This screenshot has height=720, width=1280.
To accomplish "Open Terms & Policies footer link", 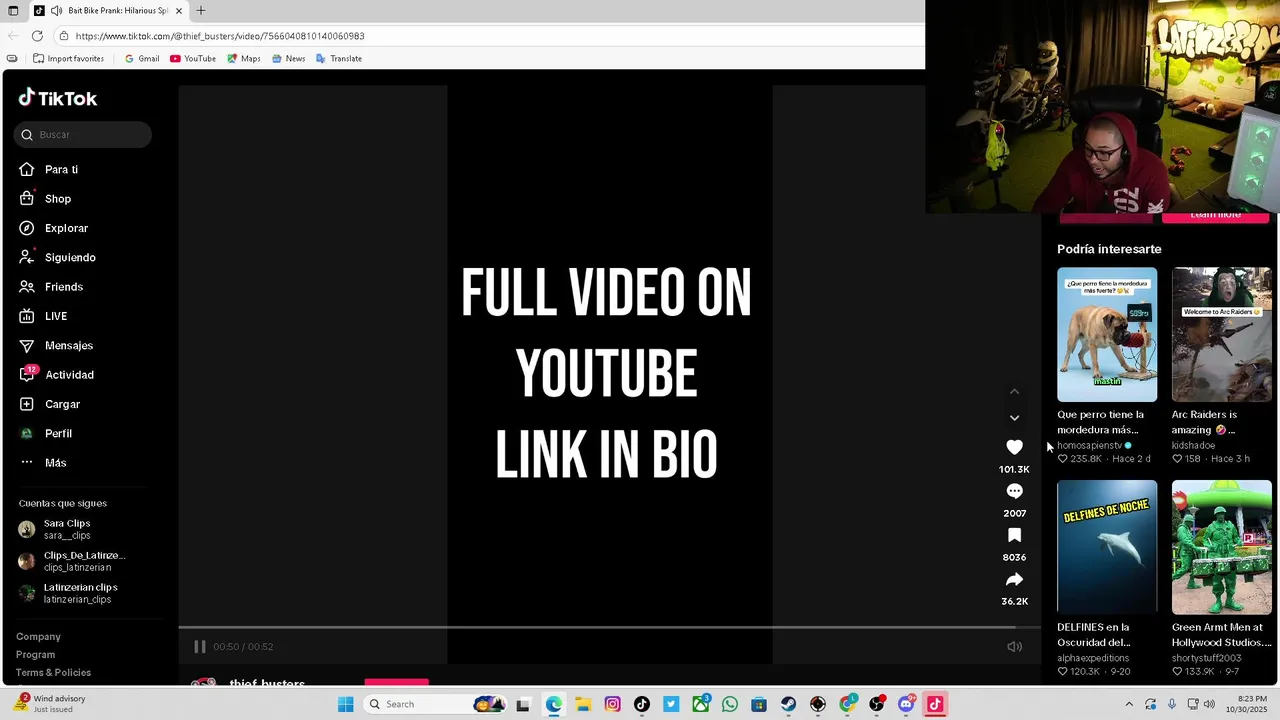I will (x=53, y=673).
